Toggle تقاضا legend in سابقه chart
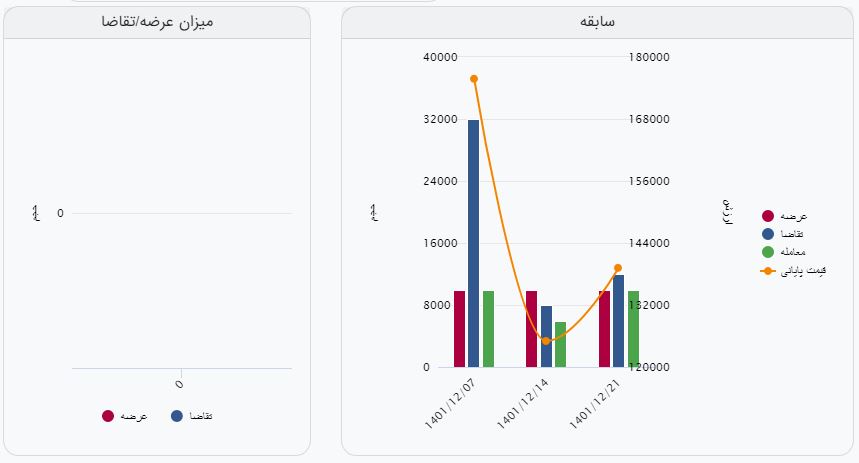Image resolution: width=859 pixels, height=463 pixels. 785,233
